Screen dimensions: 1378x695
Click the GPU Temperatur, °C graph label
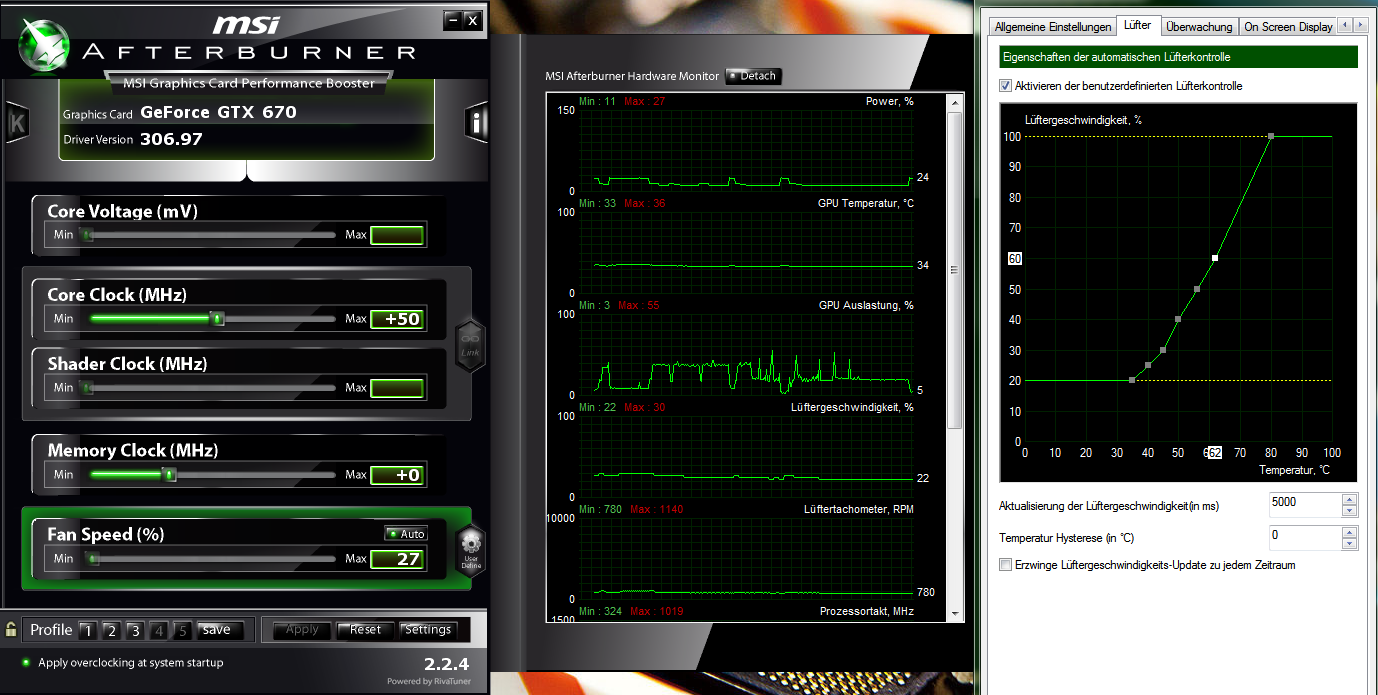coord(866,204)
